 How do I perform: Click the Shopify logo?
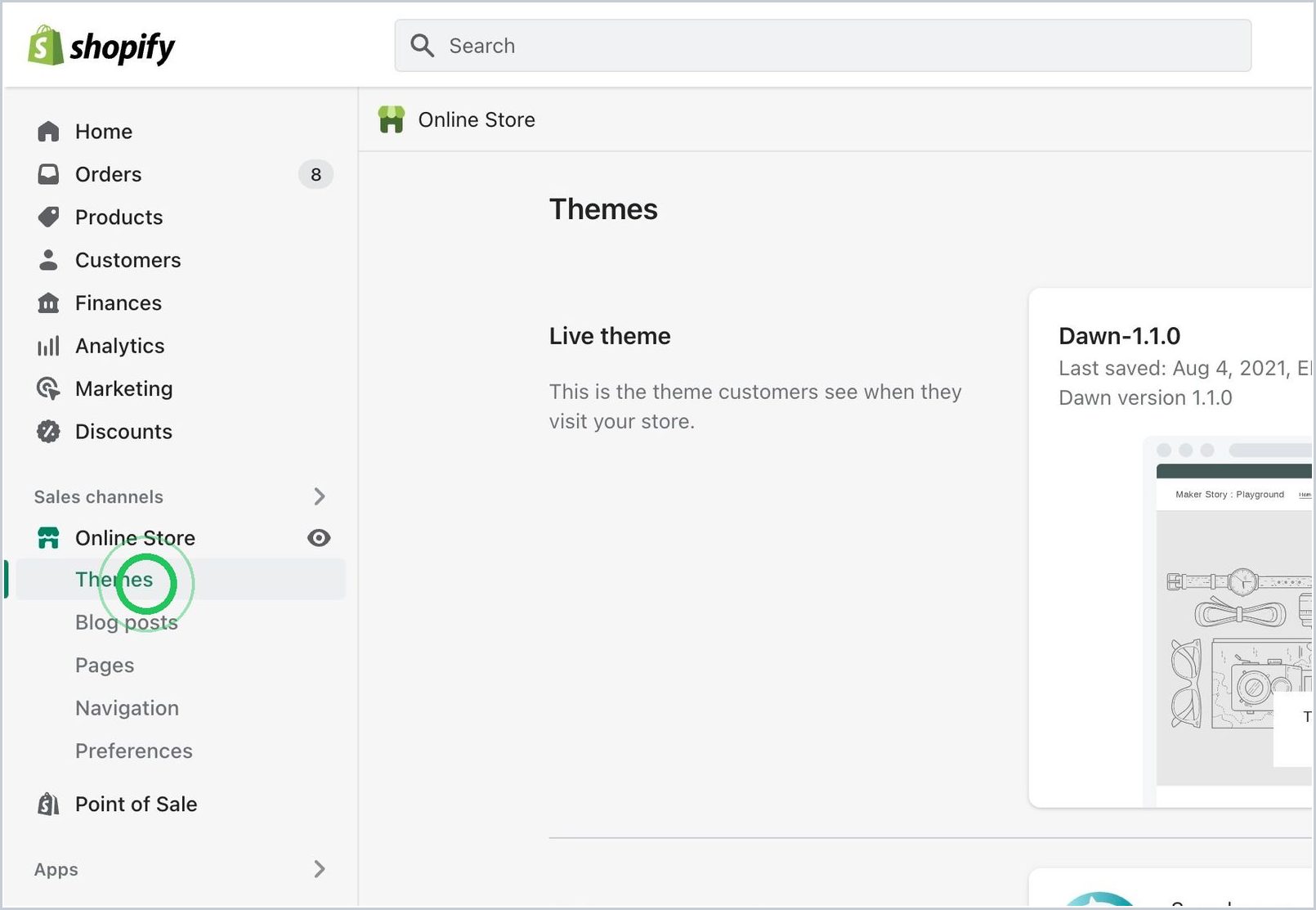pyautogui.click(x=101, y=46)
